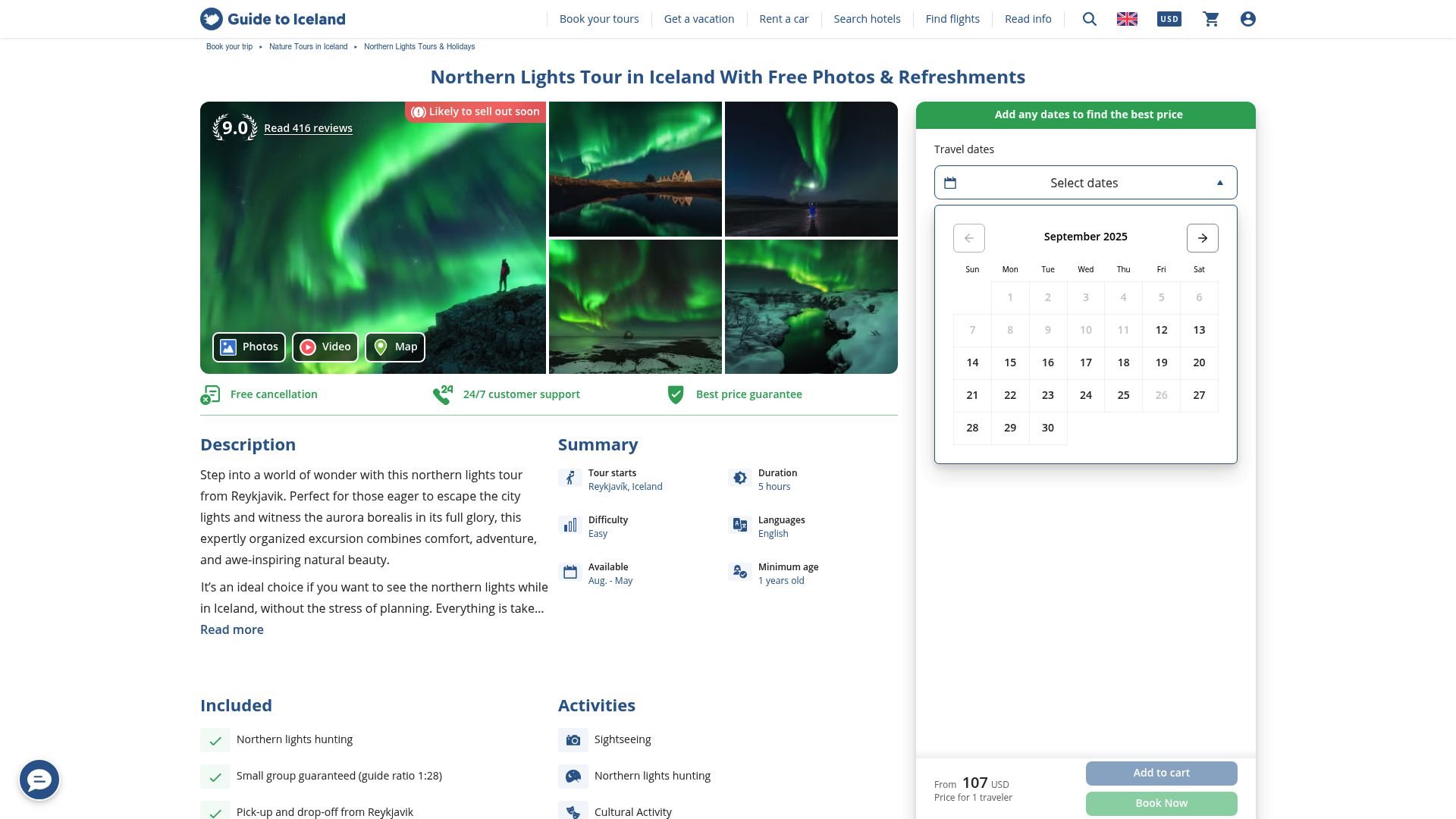This screenshot has height=819, width=1456.
Task: Open the Map view button
Action: (395, 347)
